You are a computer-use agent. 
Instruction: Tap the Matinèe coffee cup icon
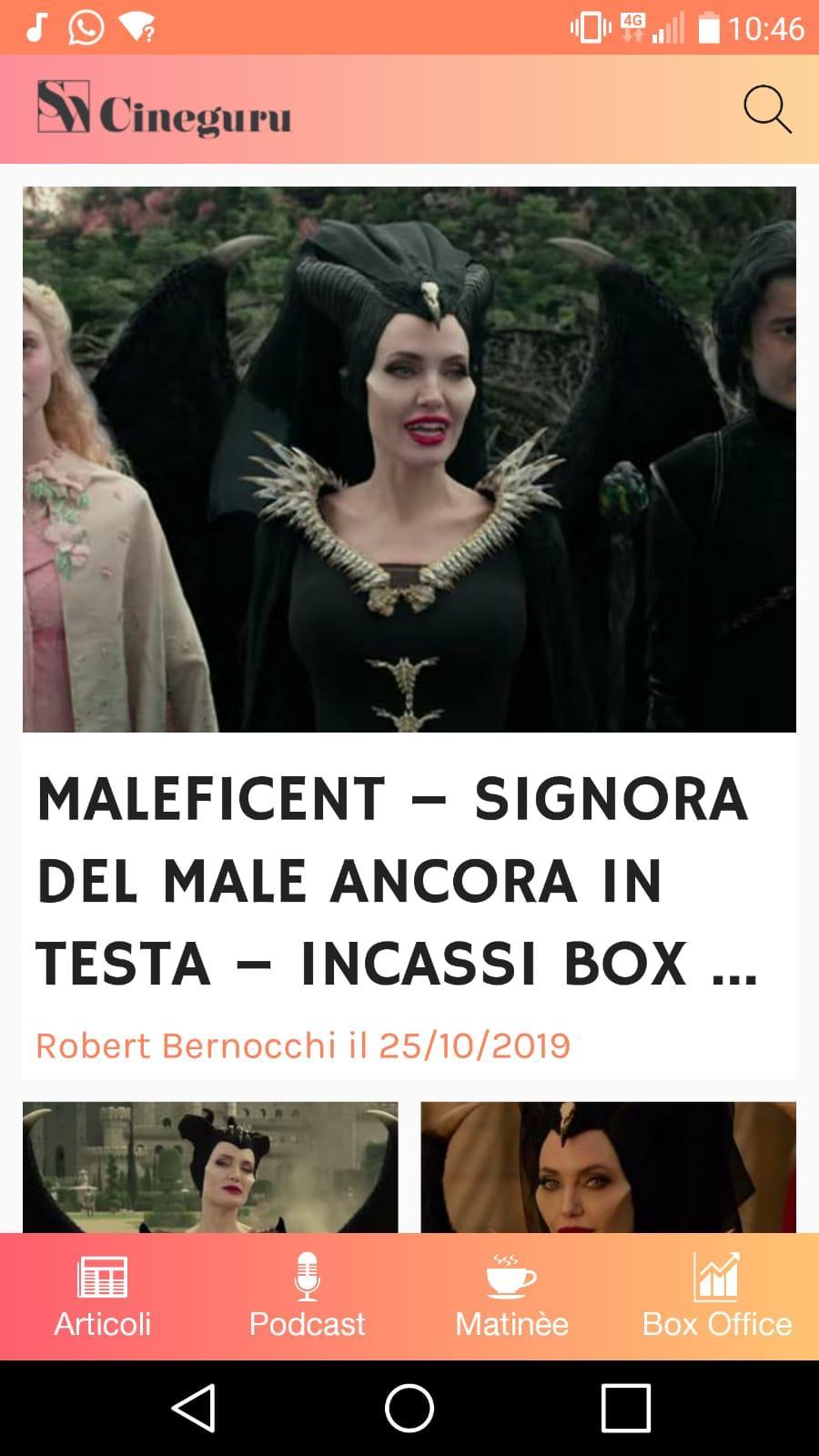pyautogui.click(x=511, y=1276)
